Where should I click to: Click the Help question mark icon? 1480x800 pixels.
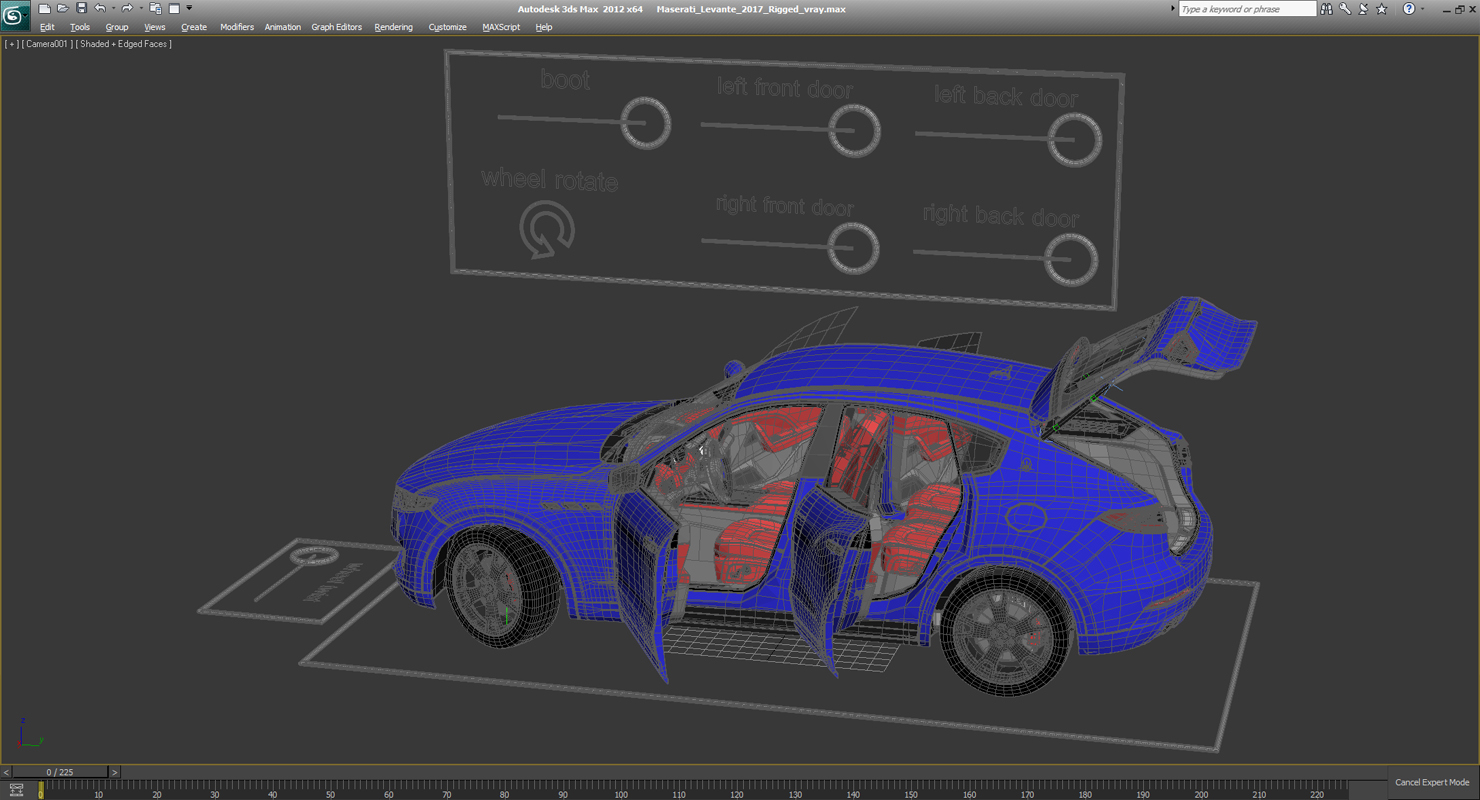(1409, 9)
